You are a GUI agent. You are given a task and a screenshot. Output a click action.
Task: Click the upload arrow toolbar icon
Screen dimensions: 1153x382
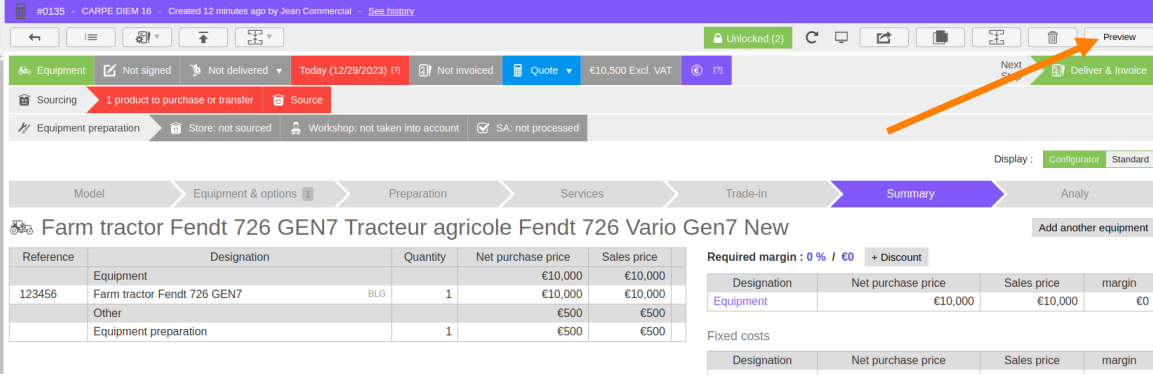203,37
